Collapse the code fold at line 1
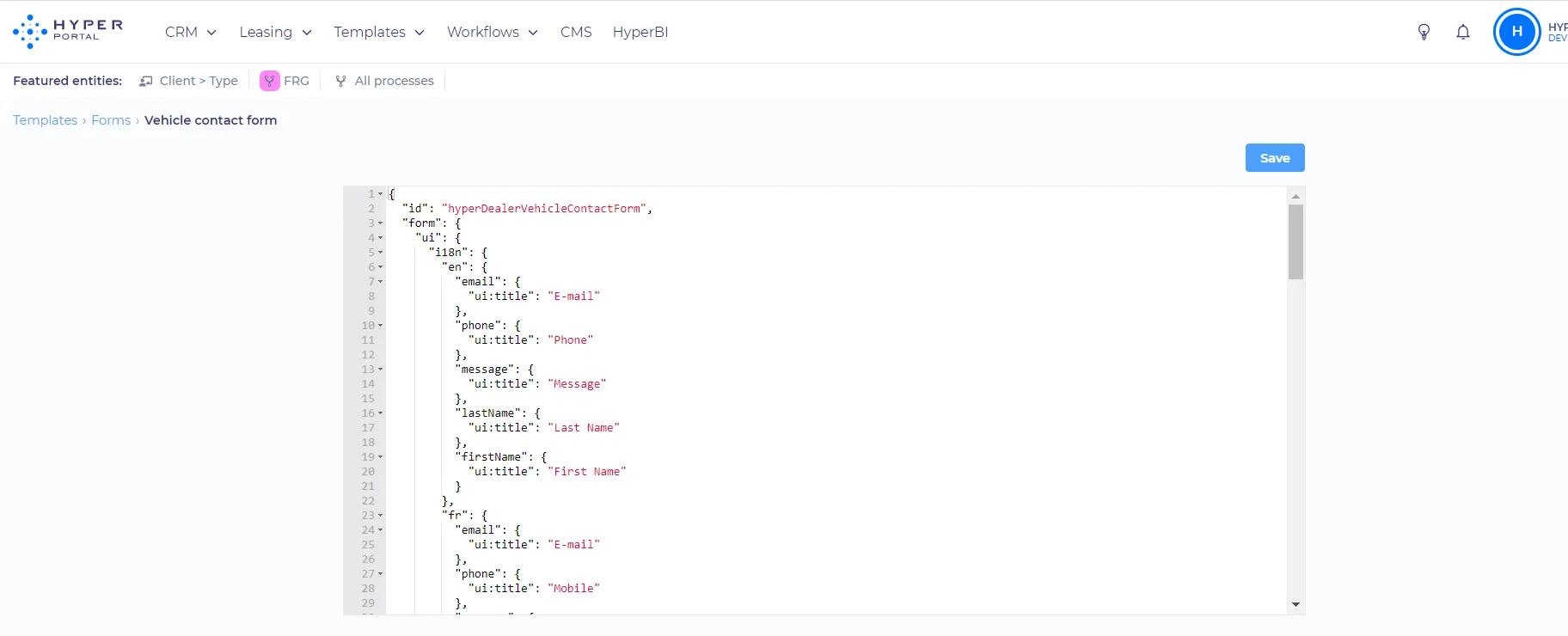The height and width of the screenshot is (636, 1568). click(381, 194)
